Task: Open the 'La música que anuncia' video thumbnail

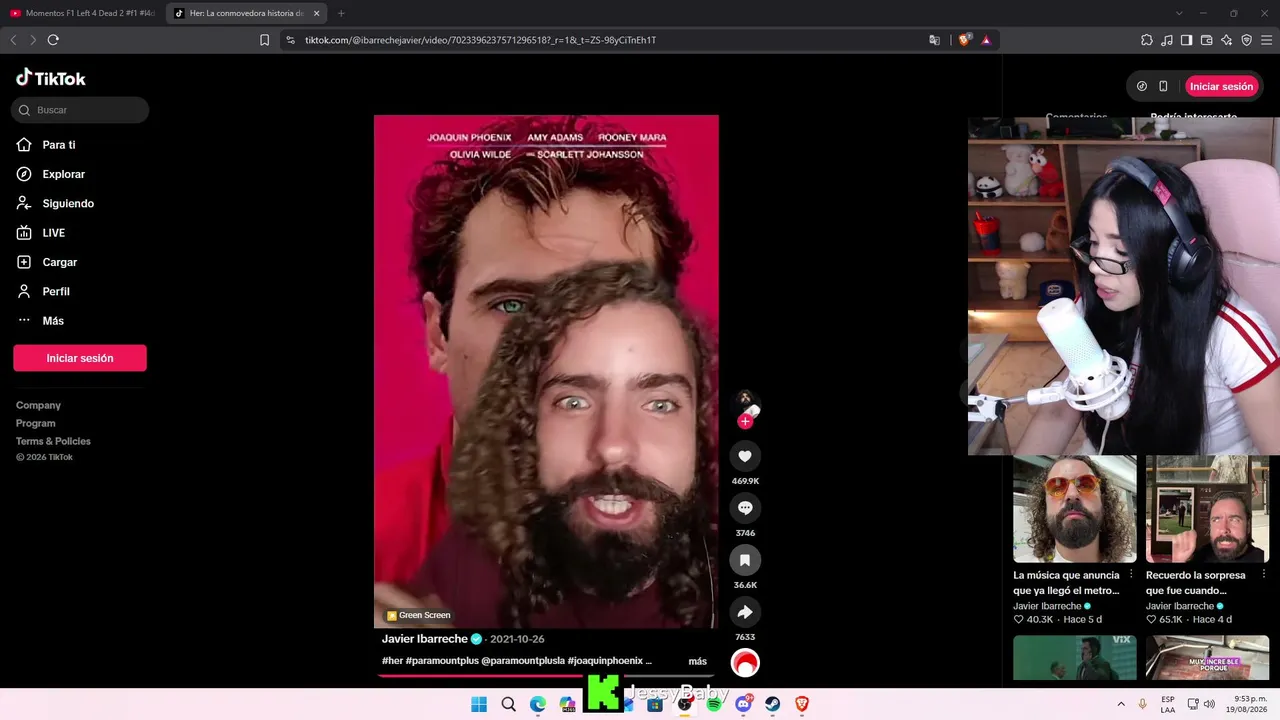Action: (x=1075, y=509)
